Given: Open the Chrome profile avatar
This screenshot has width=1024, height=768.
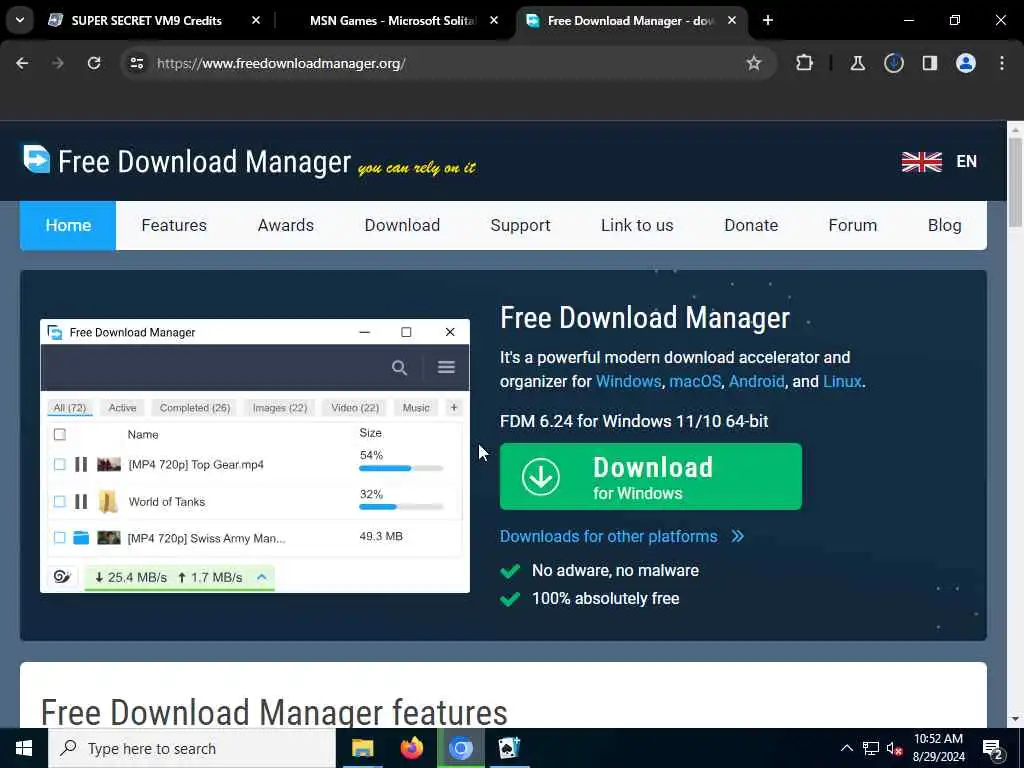Looking at the screenshot, I should pyautogui.click(x=965, y=63).
